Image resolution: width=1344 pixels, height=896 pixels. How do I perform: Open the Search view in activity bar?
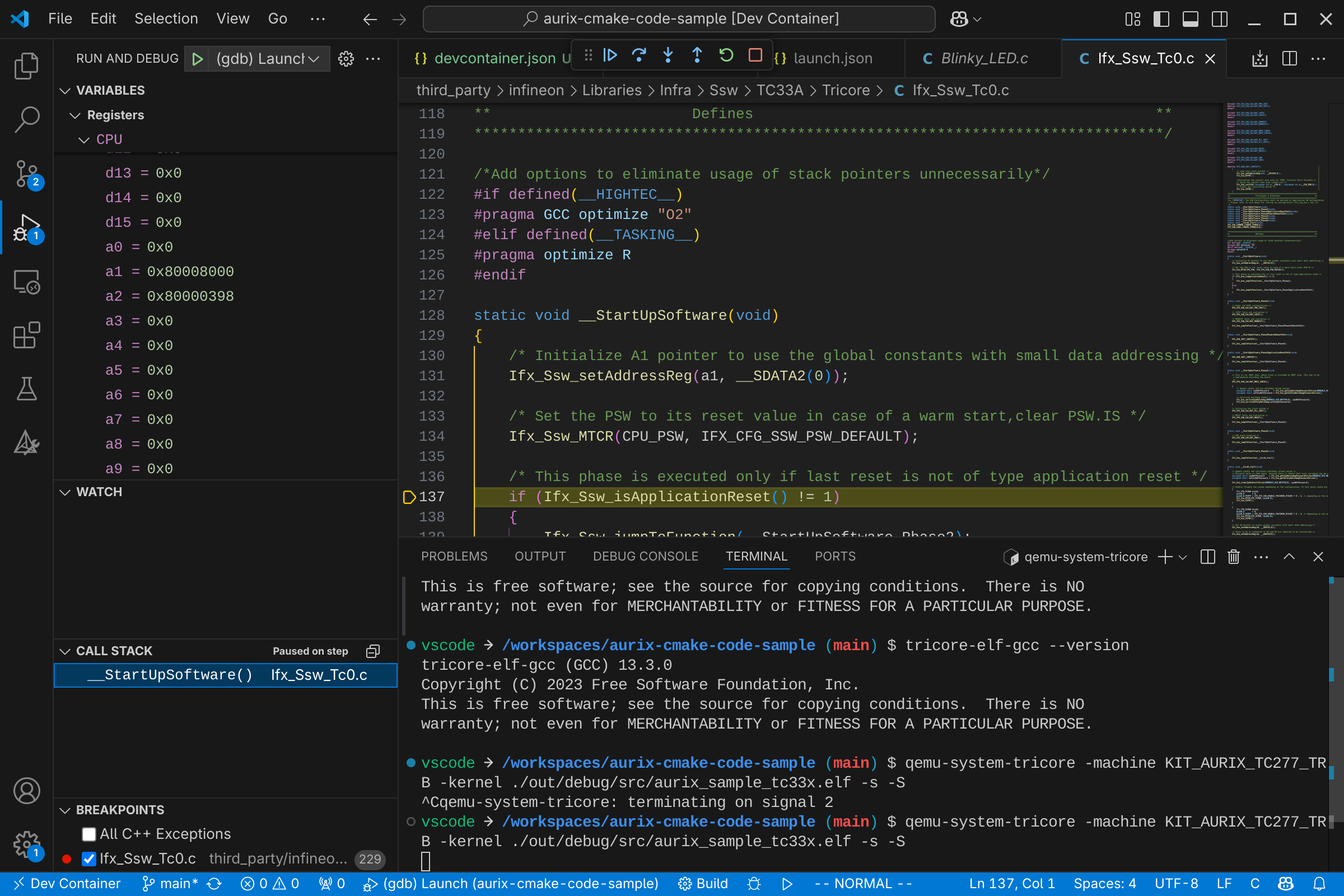coord(26,119)
